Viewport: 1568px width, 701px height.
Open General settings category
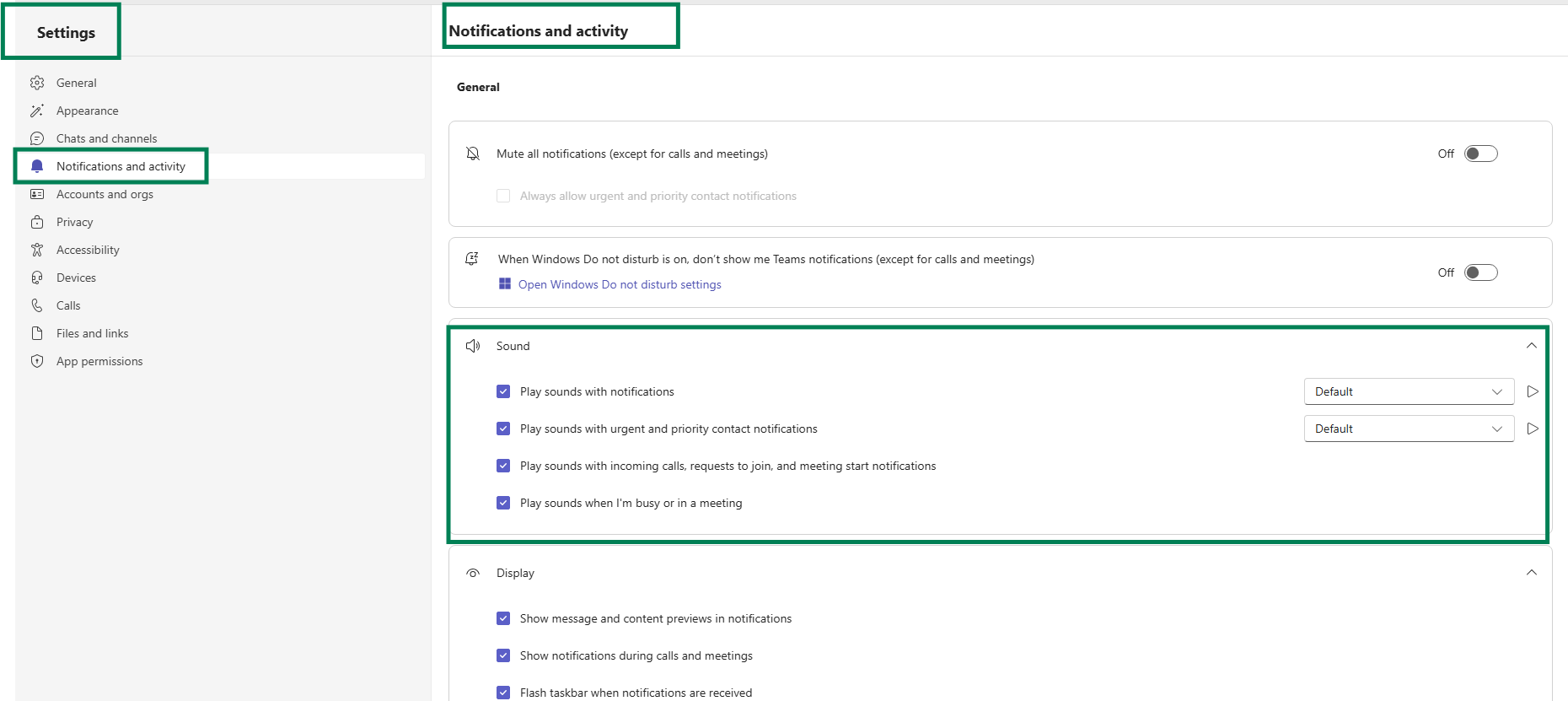(x=77, y=83)
